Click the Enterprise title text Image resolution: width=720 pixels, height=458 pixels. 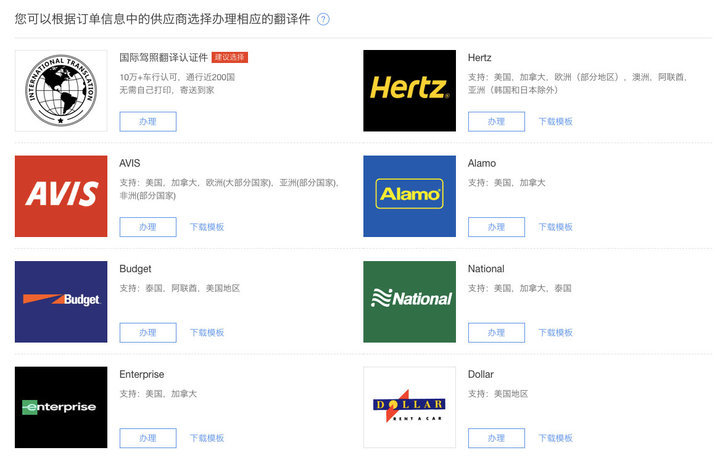pos(141,374)
